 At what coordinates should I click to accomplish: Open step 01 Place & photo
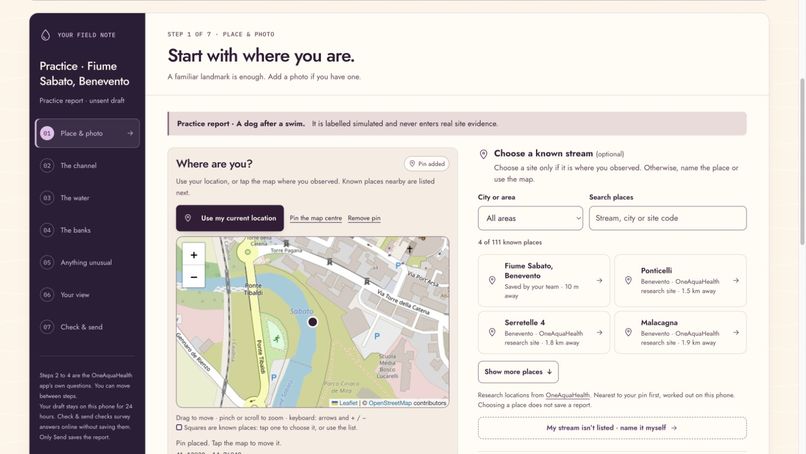87,133
